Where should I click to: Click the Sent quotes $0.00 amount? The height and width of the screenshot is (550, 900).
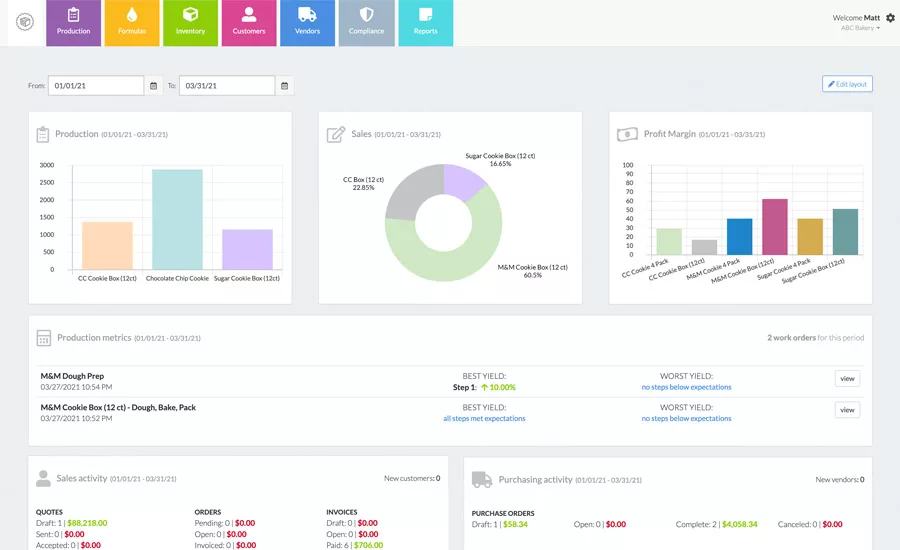coord(75,534)
